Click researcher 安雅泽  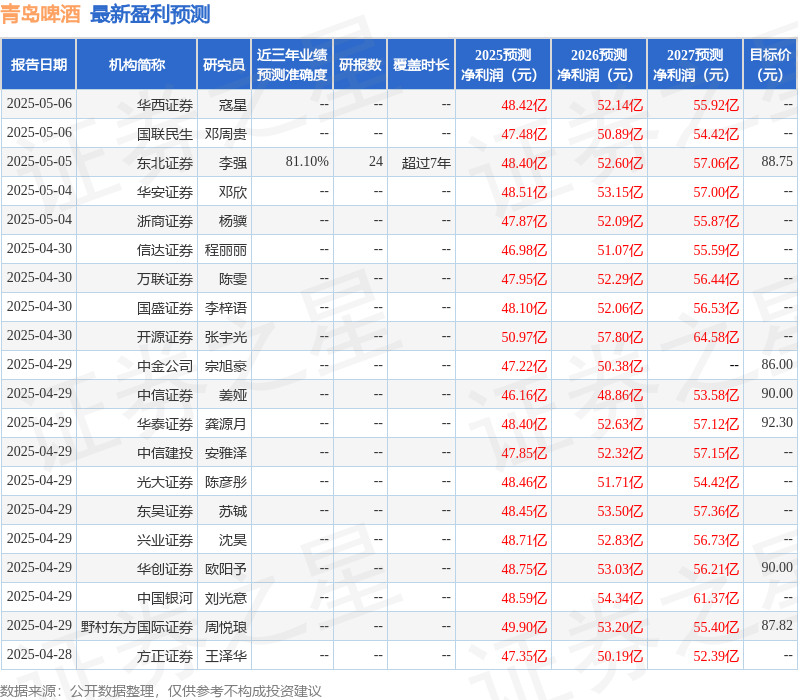[x=226, y=454]
